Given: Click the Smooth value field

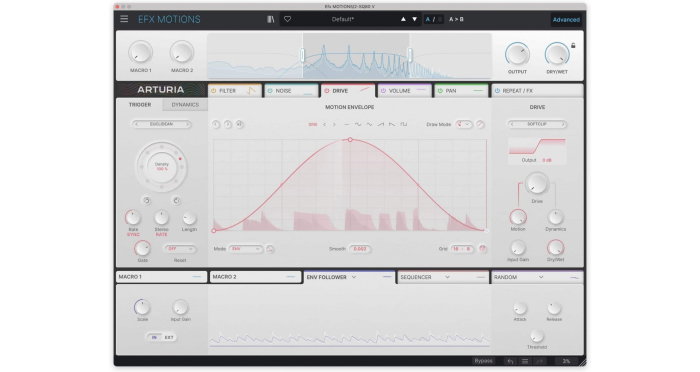Looking at the screenshot, I should tap(360, 249).
